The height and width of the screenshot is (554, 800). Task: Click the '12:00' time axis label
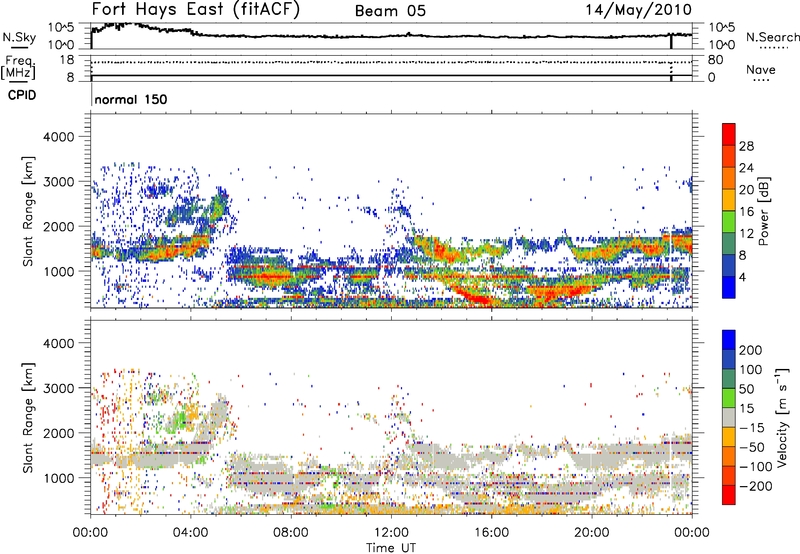coord(391,533)
